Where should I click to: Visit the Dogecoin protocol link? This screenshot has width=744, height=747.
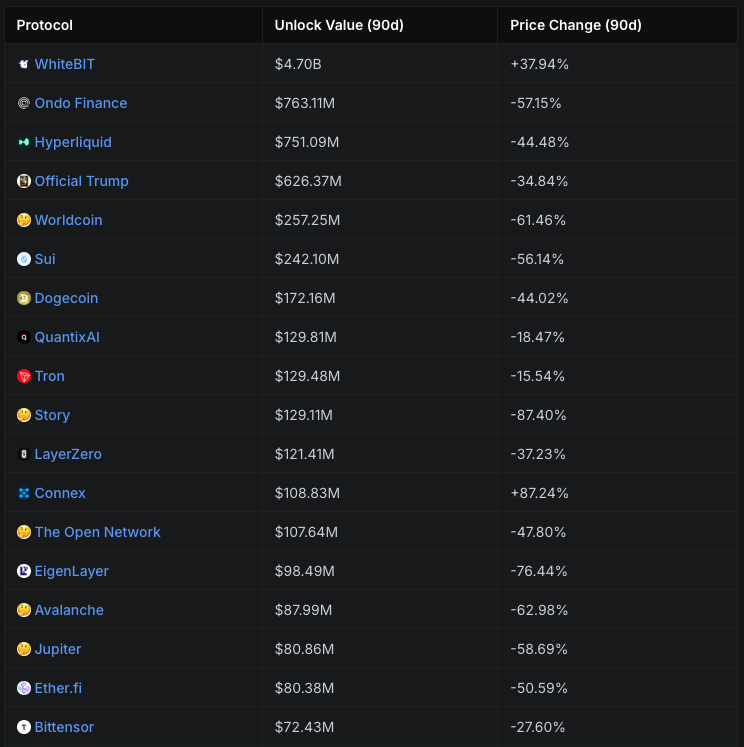[66, 298]
